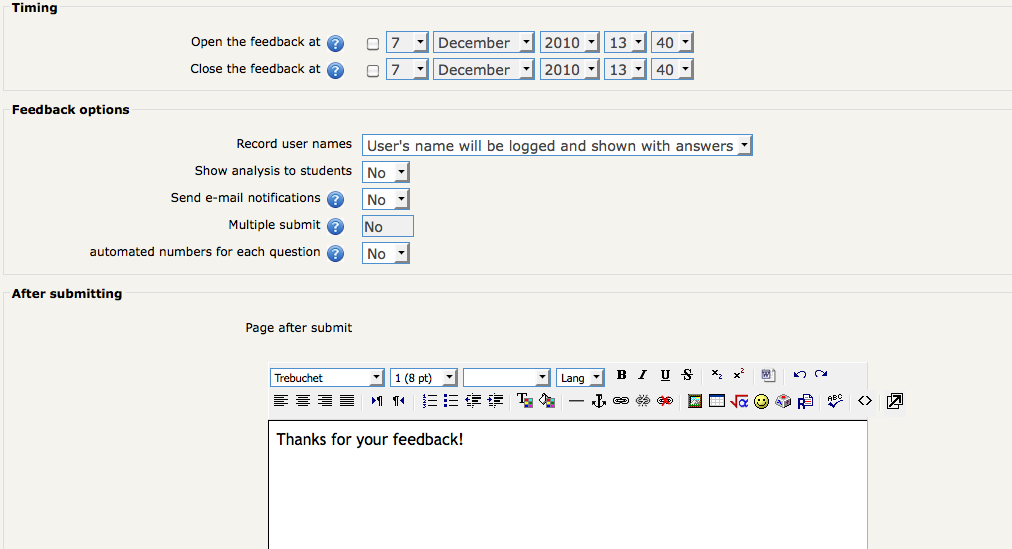Undo the last editor action
The width and height of the screenshot is (1012, 549).
(800, 375)
